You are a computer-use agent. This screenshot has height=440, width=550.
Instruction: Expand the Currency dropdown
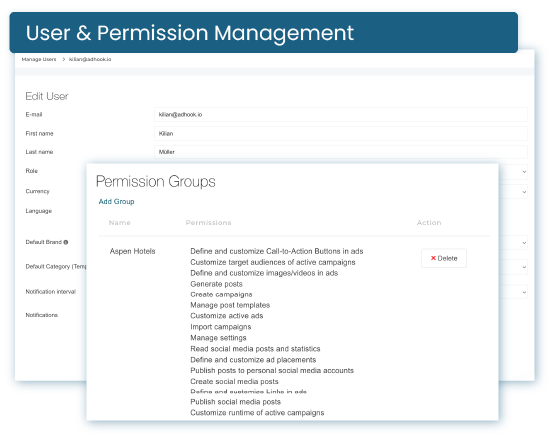[524, 192]
